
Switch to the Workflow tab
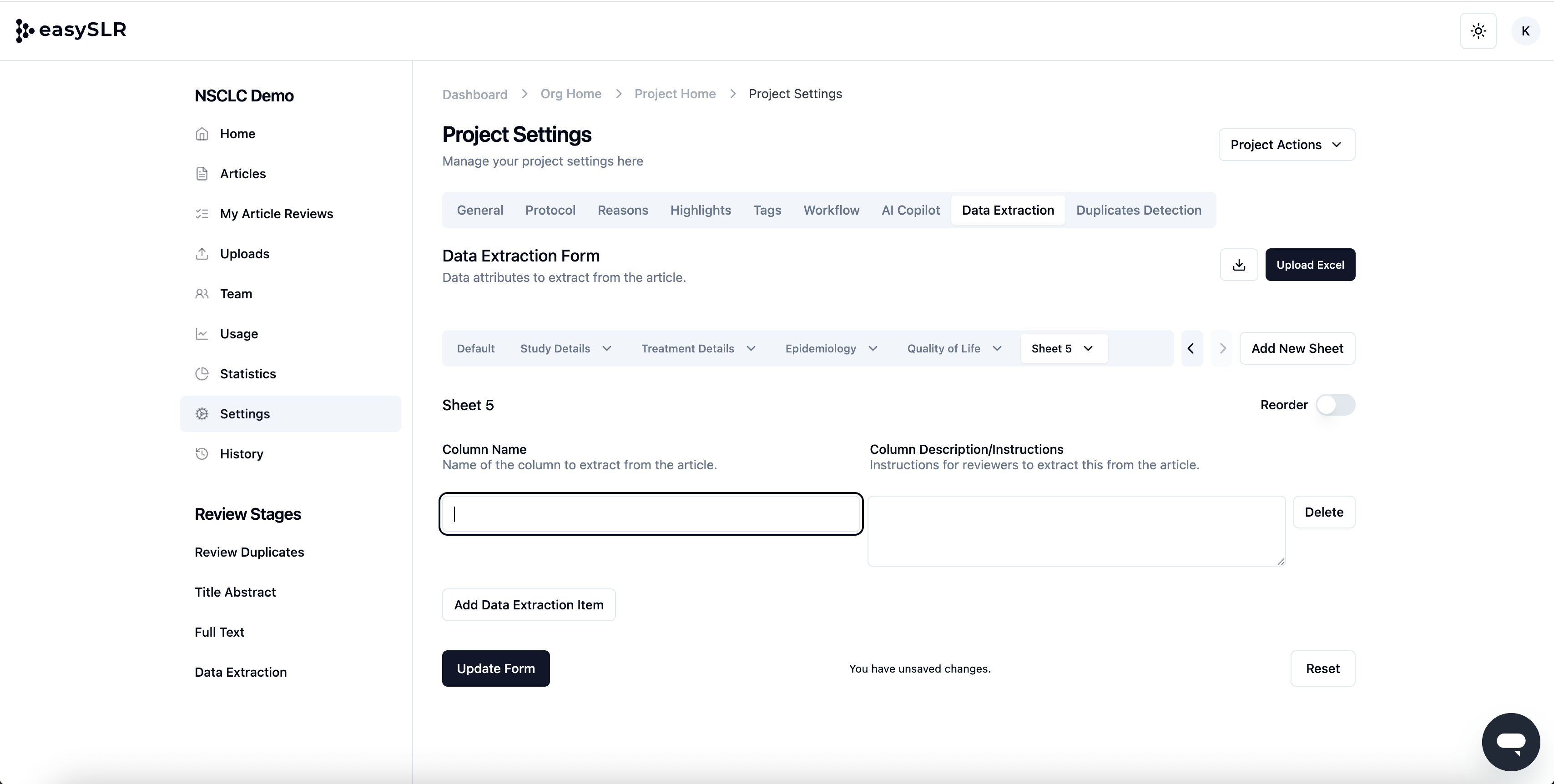click(x=831, y=210)
